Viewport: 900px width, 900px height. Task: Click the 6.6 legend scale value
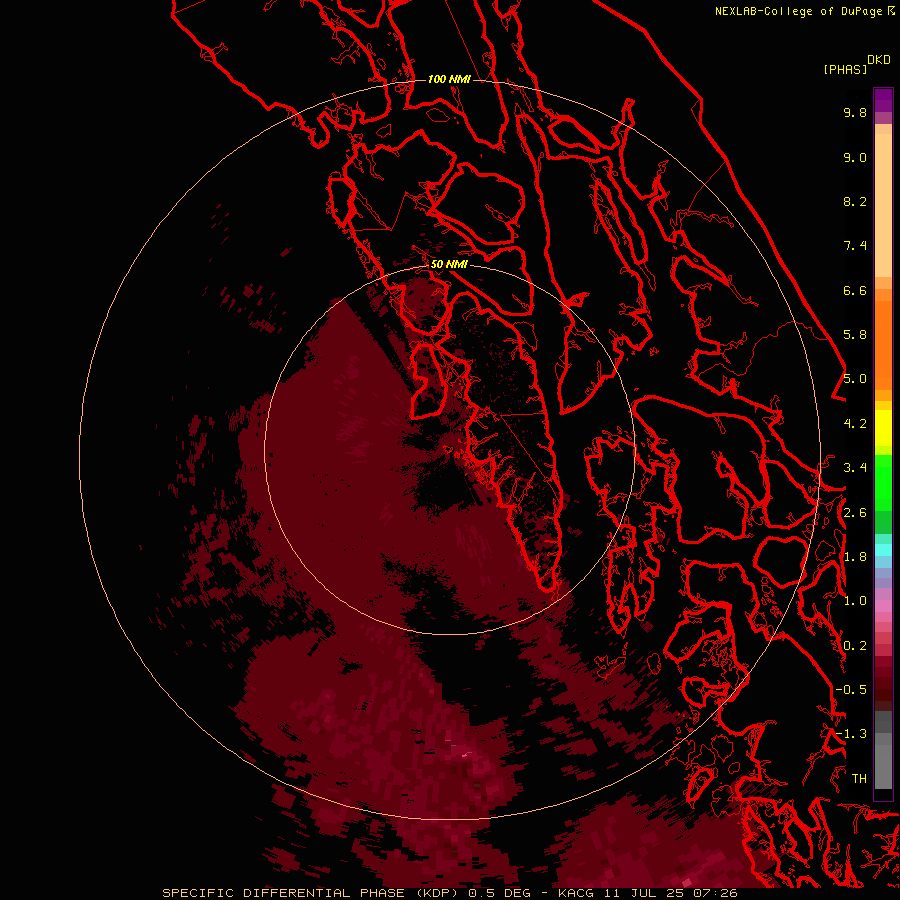pos(855,290)
